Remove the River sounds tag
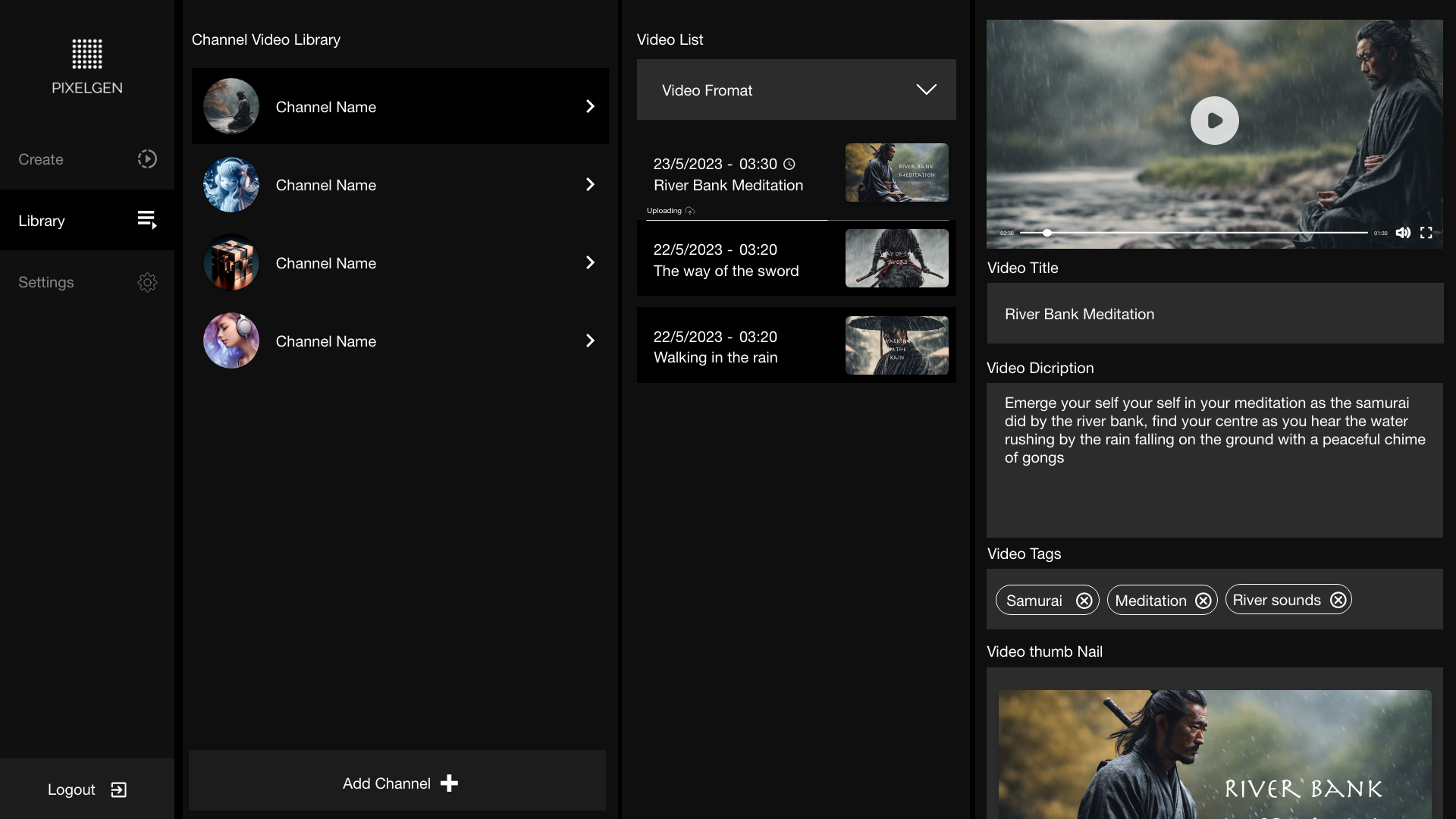This screenshot has width=1456, height=819. (x=1338, y=600)
